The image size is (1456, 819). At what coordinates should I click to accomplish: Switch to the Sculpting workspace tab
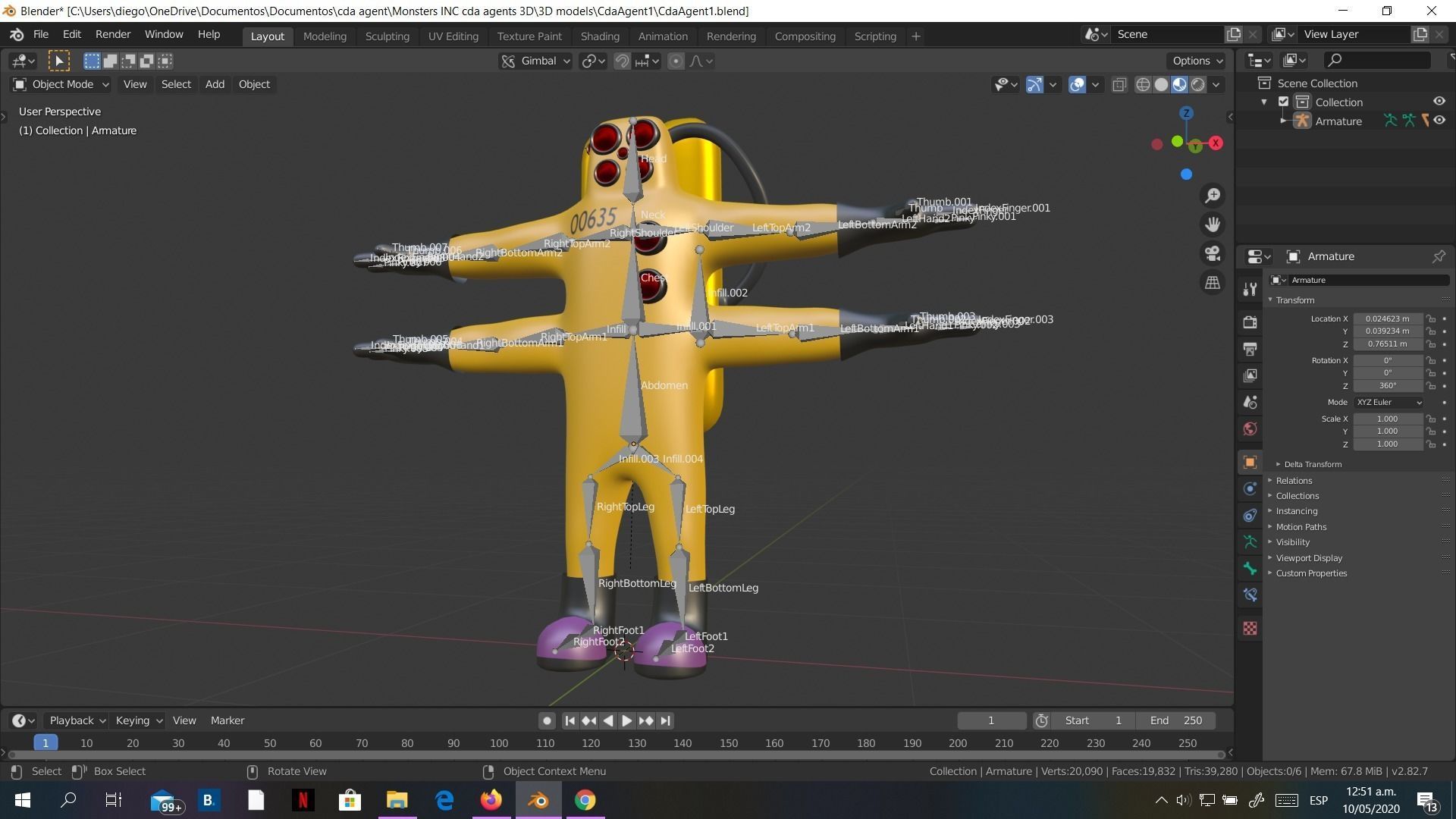(x=387, y=36)
